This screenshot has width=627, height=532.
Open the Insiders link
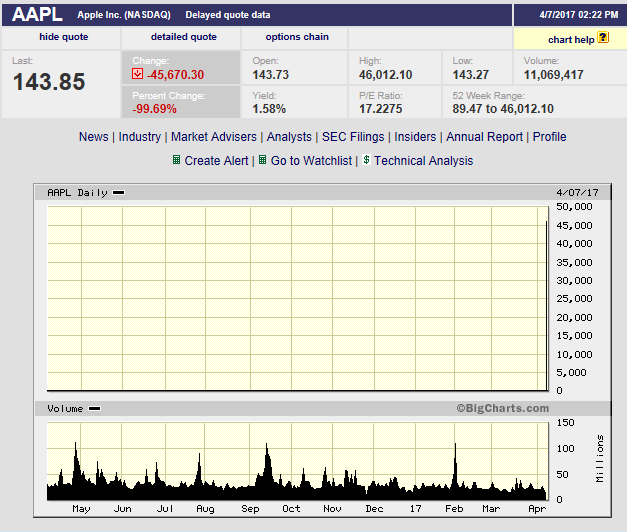415,137
